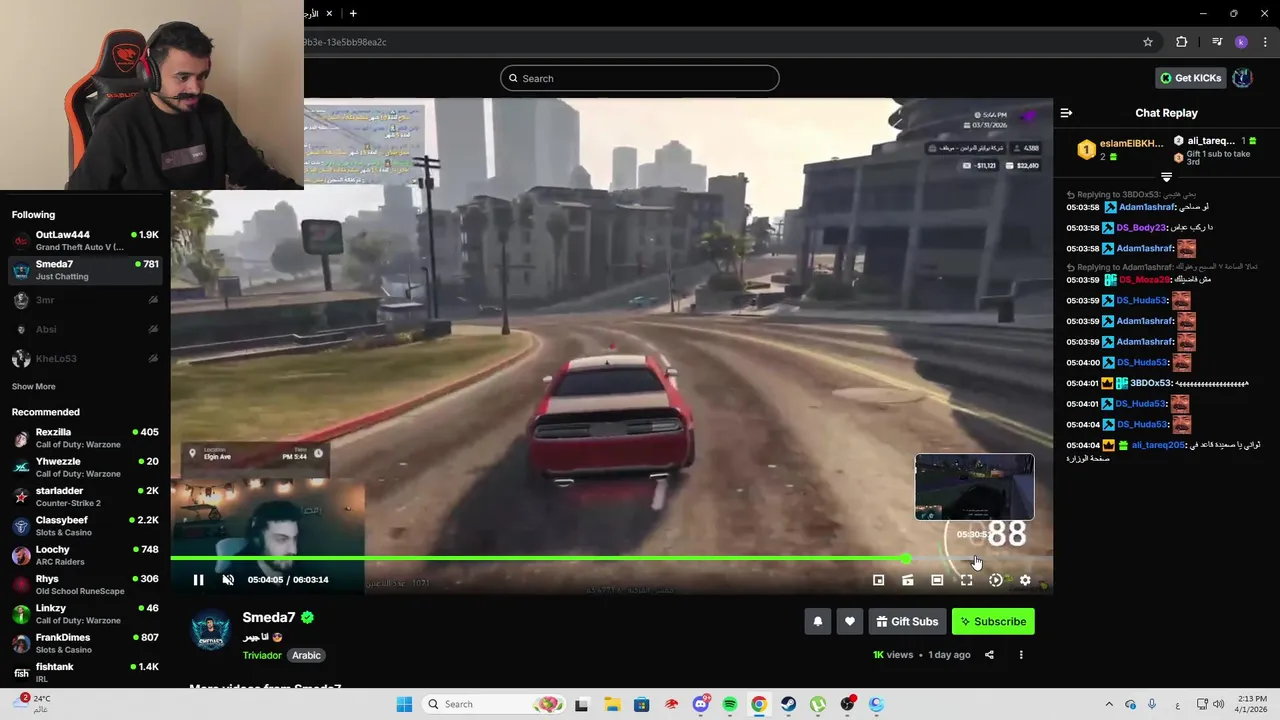Click the progress bar playhead handle

906,559
